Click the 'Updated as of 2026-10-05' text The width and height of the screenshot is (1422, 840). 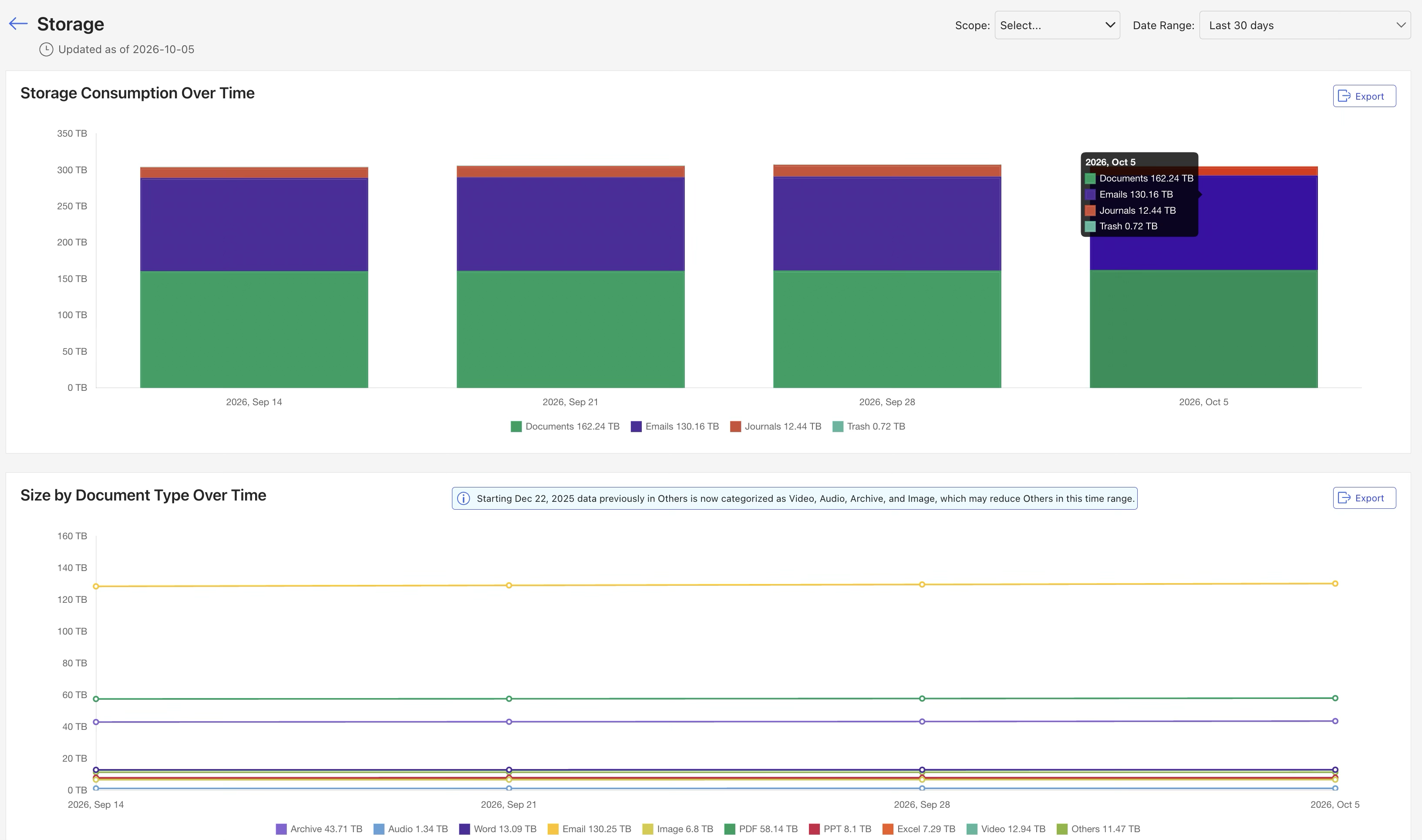(x=126, y=50)
